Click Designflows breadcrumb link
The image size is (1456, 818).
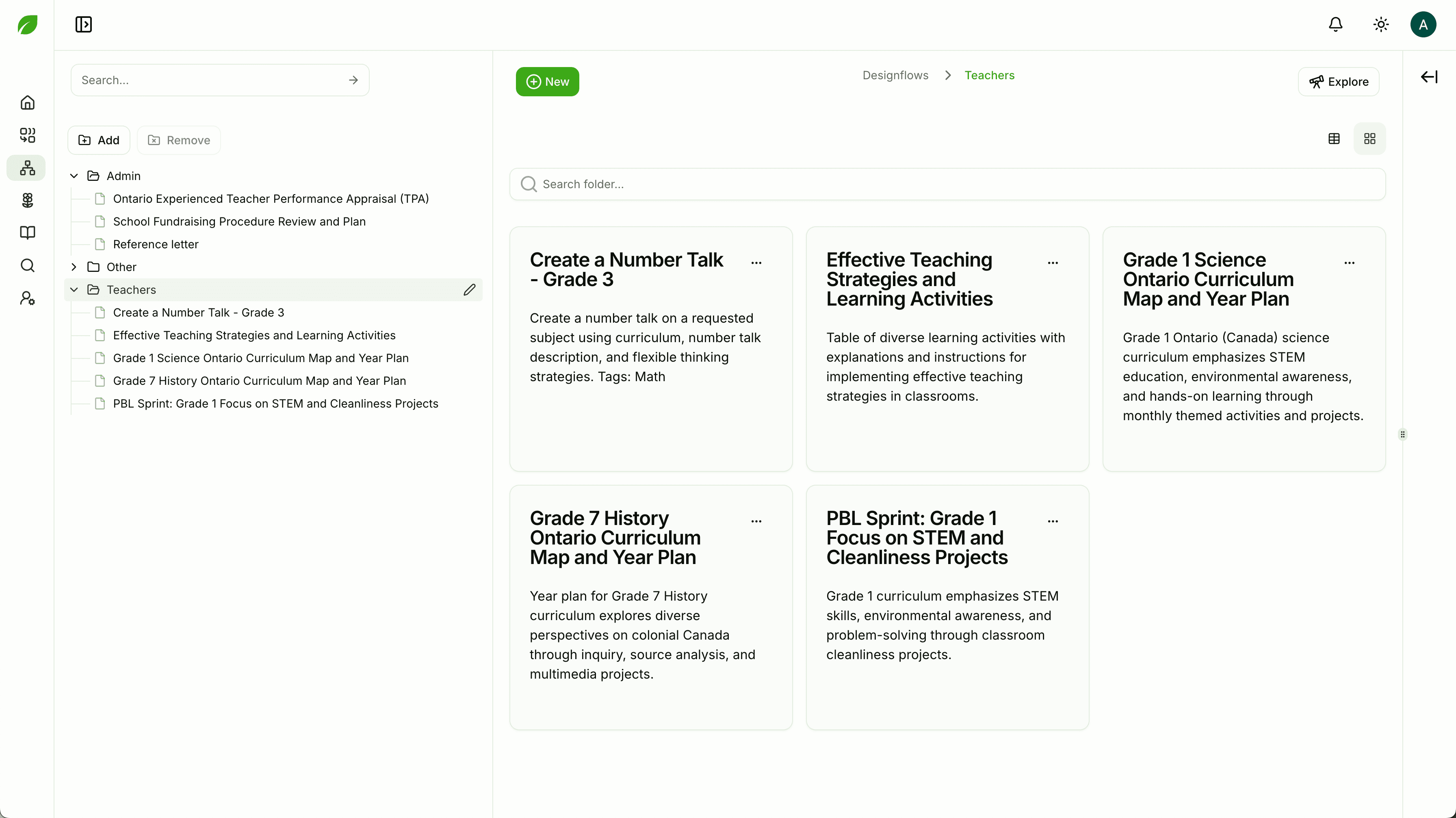[x=895, y=75]
